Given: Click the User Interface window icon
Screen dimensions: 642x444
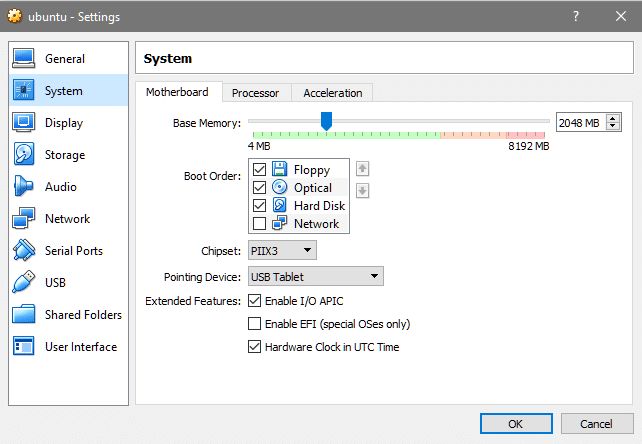Looking at the screenshot, I should 23,346.
